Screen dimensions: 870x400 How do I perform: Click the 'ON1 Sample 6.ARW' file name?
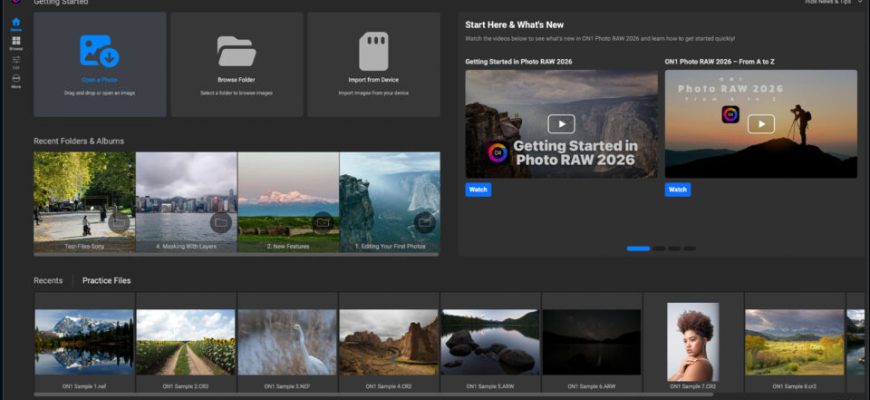click(x=592, y=386)
